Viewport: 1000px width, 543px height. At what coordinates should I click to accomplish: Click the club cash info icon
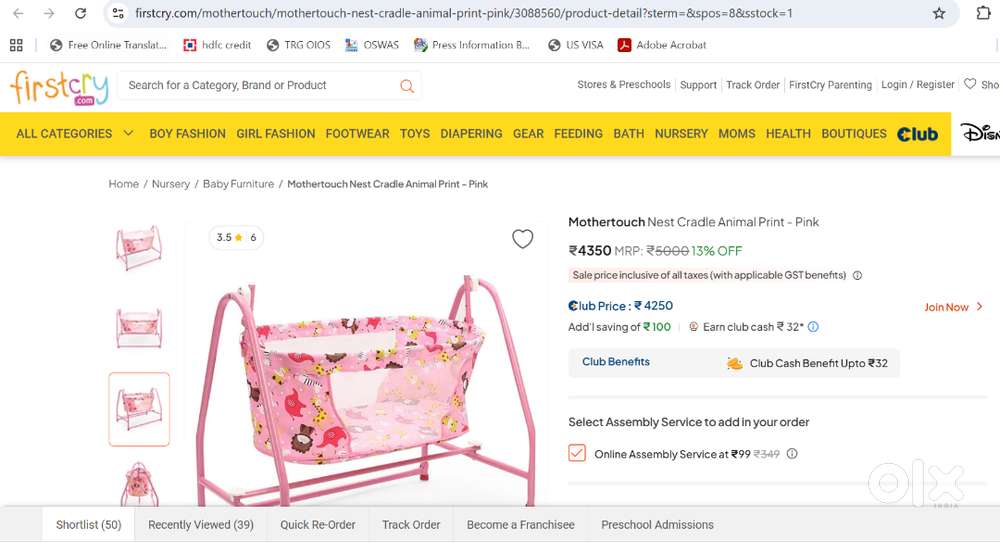(x=813, y=327)
